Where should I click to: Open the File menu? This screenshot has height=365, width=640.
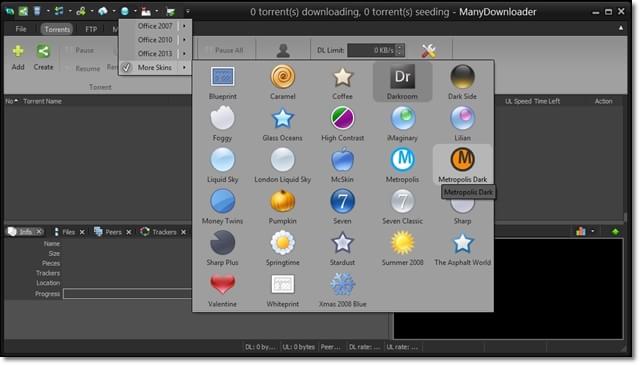point(21,29)
